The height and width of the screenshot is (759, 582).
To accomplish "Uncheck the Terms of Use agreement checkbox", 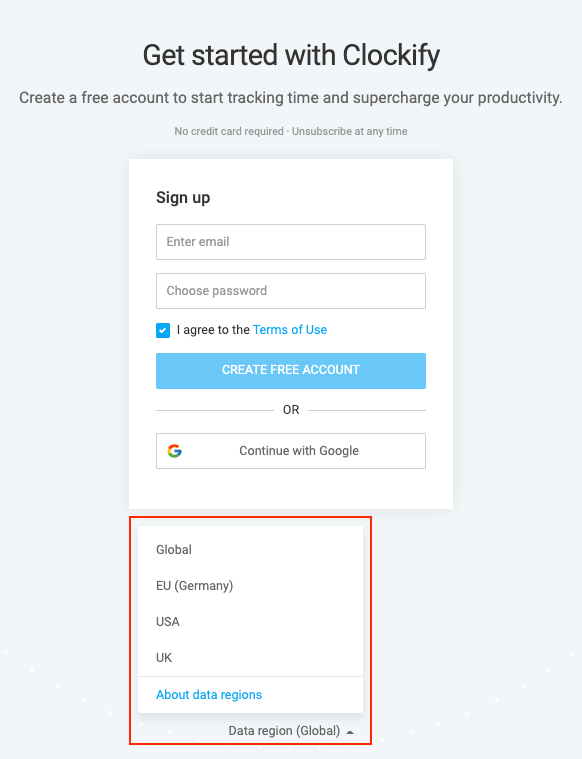I will click(163, 330).
